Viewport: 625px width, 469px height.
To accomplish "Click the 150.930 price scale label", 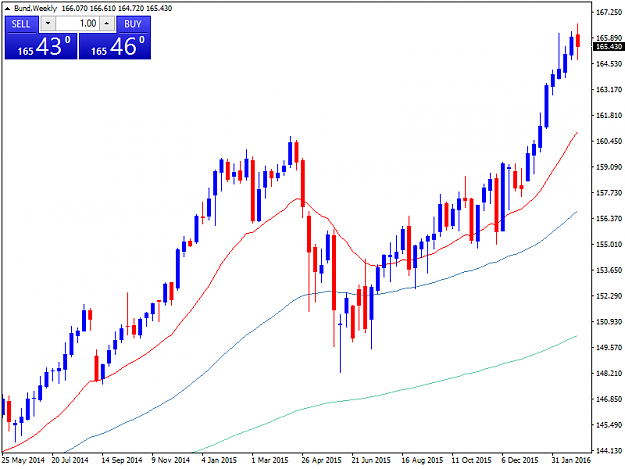I will point(609,322).
